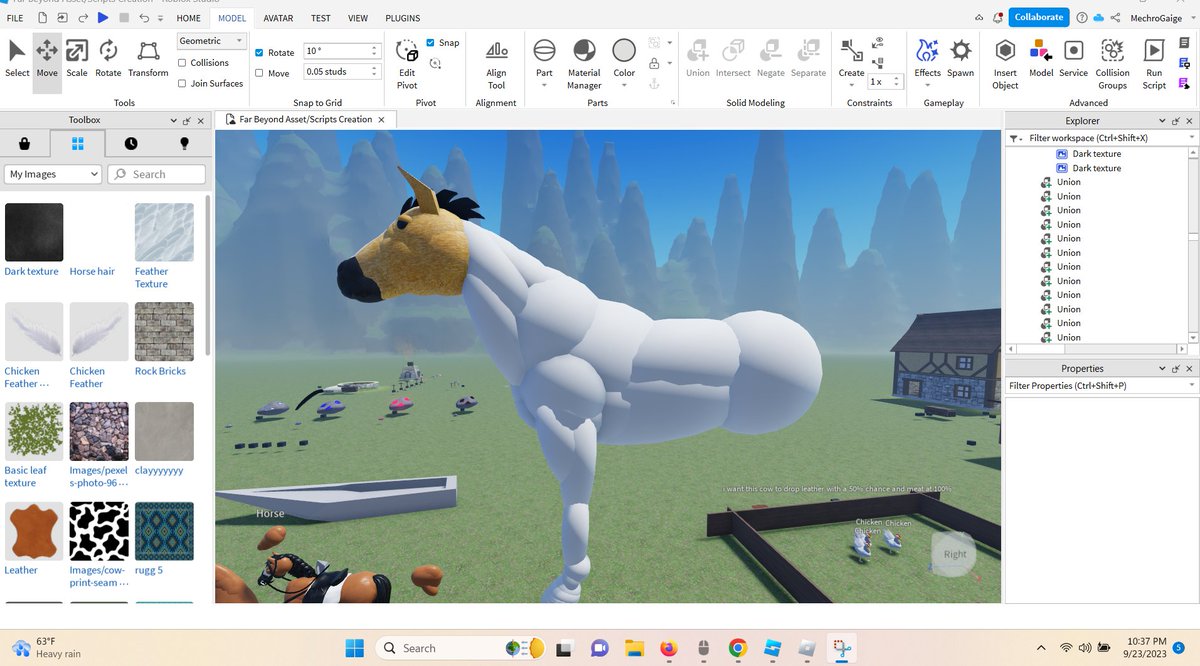Open File Explorer from the taskbar
The image size is (1200, 666).
click(x=632, y=648)
